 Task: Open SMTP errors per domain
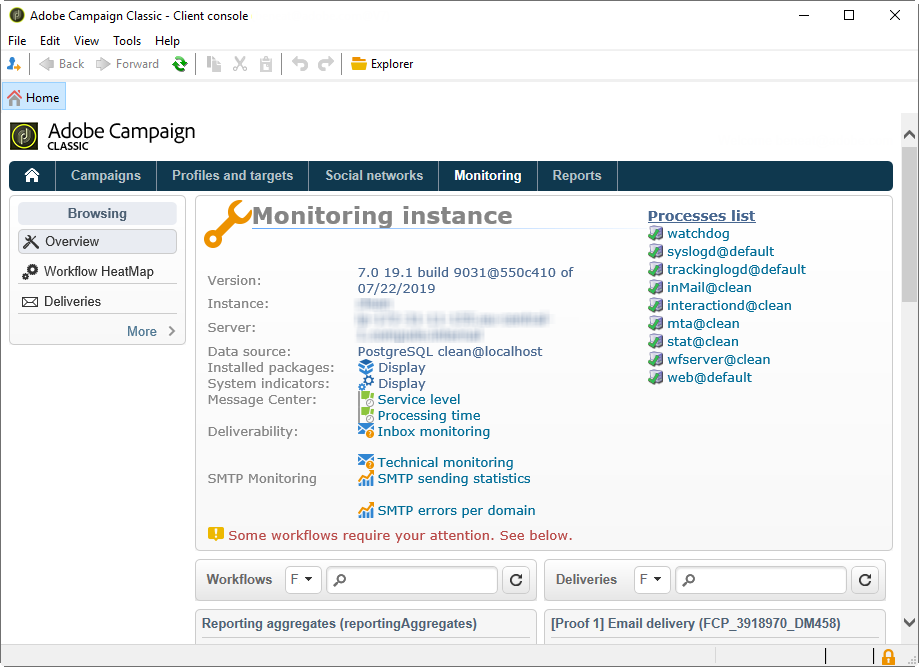[x=456, y=511]
